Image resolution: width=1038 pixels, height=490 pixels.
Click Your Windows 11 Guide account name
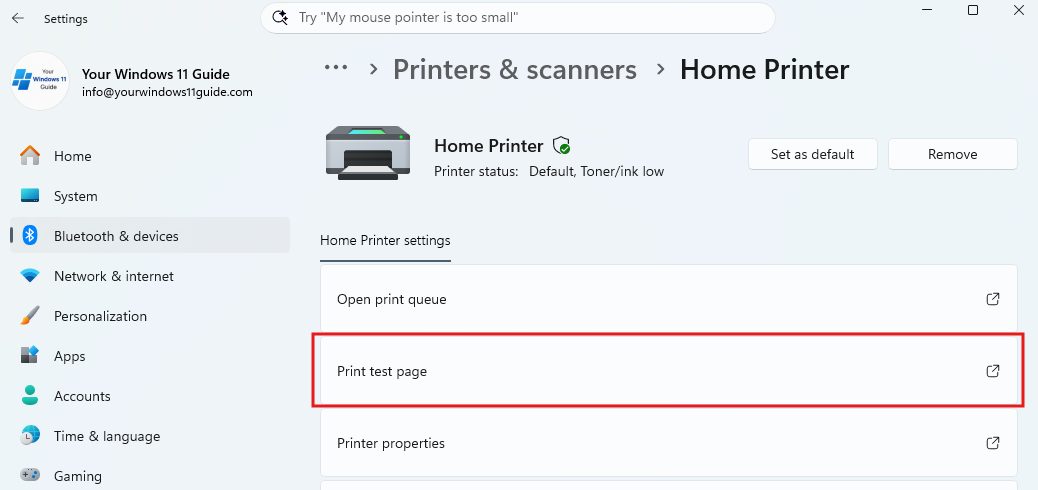156,74
